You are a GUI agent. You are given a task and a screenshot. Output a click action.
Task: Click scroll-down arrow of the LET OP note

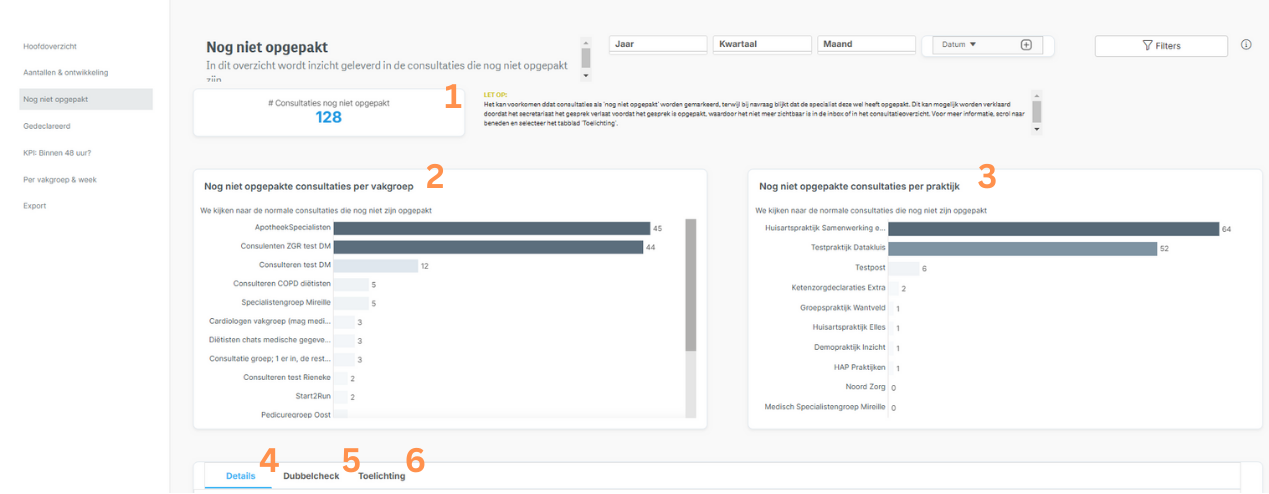[1037, 129]
